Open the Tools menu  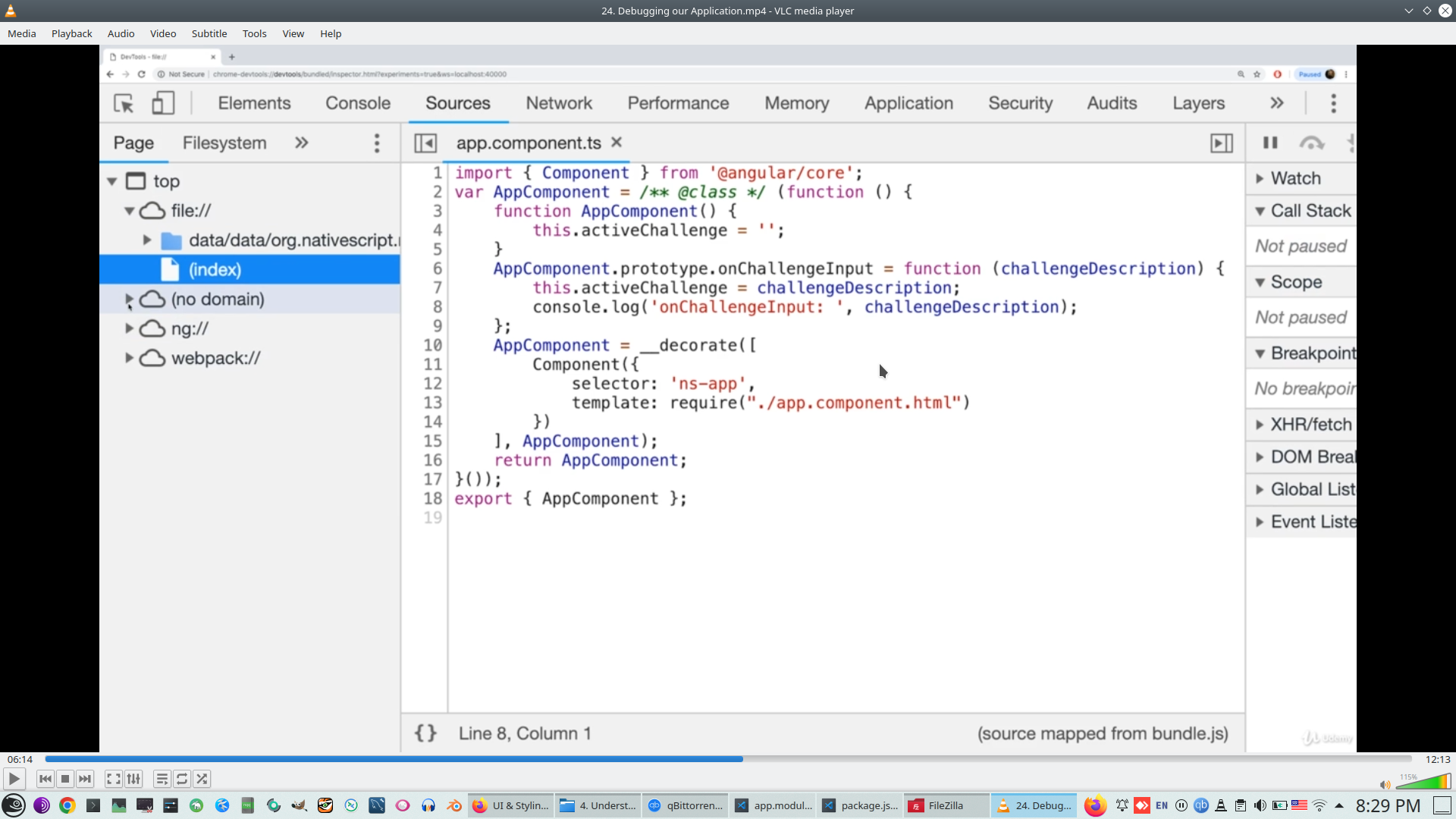coord(254,33)
